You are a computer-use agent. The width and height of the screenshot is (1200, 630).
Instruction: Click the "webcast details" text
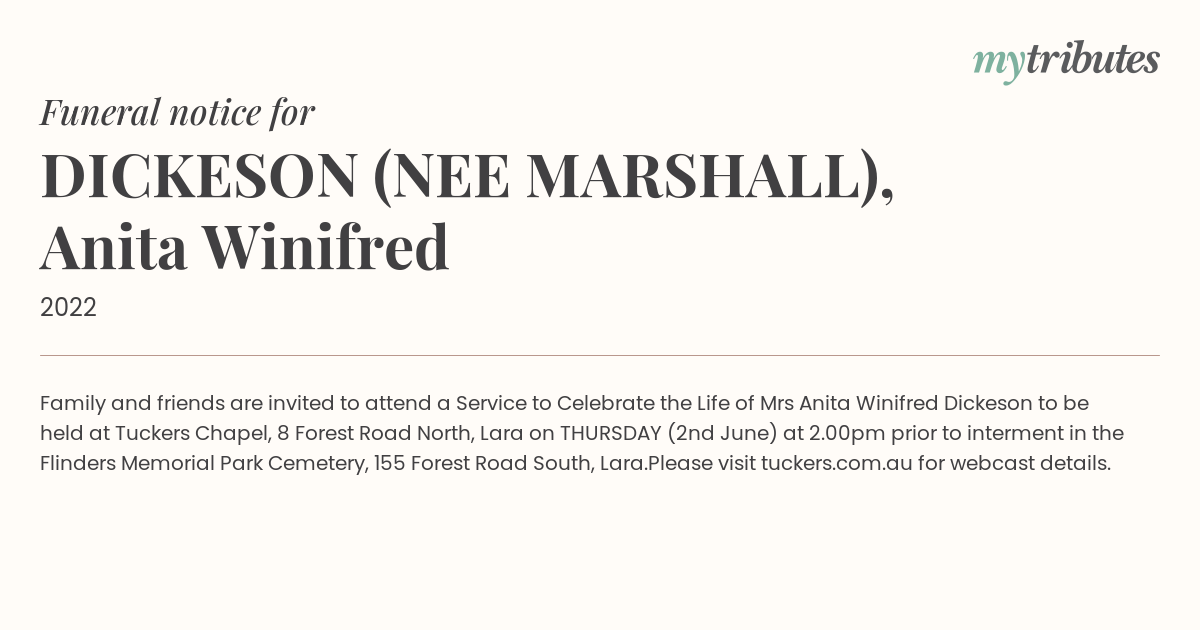pyautogui.click(x=1030, y=464)
